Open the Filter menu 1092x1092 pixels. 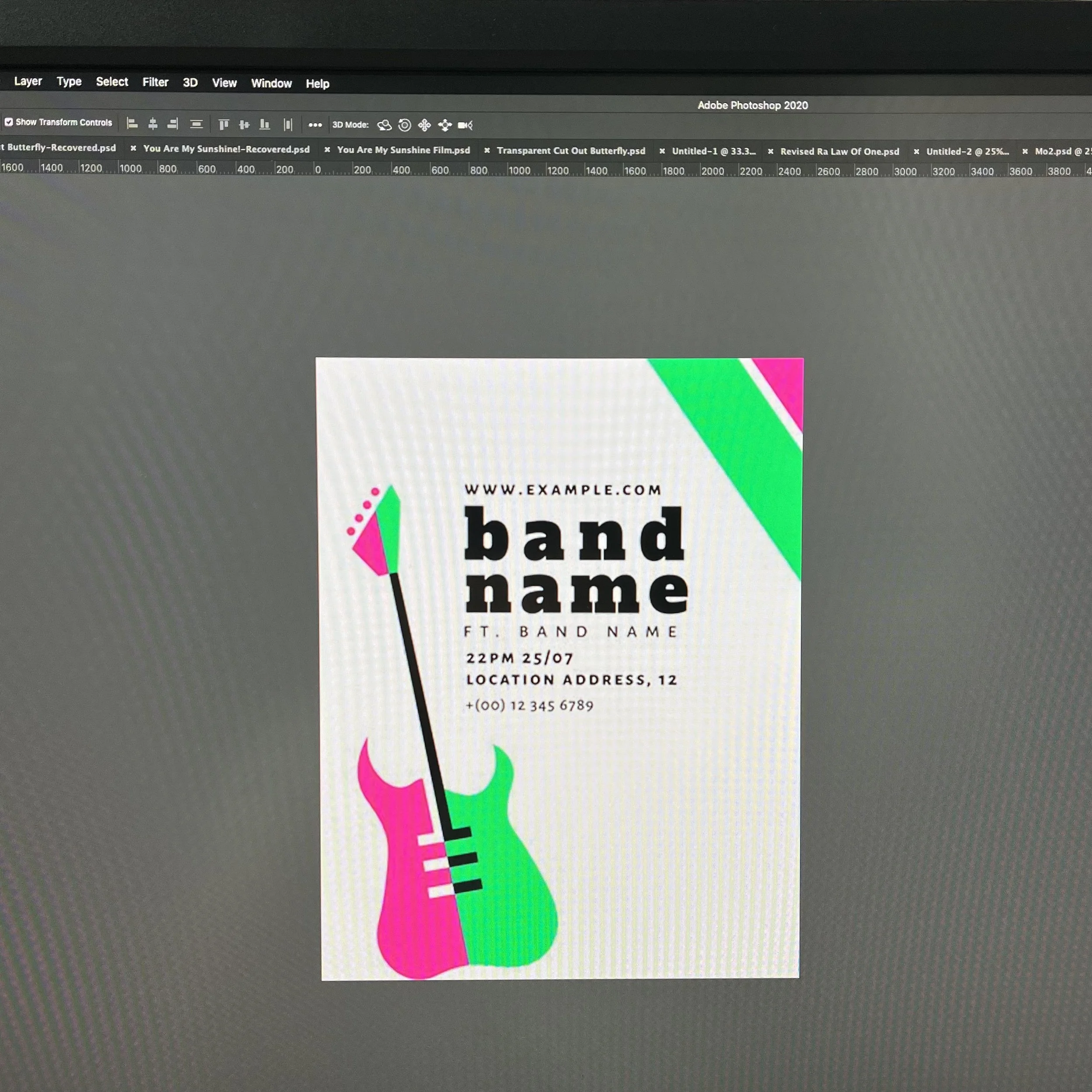point(156,83)
